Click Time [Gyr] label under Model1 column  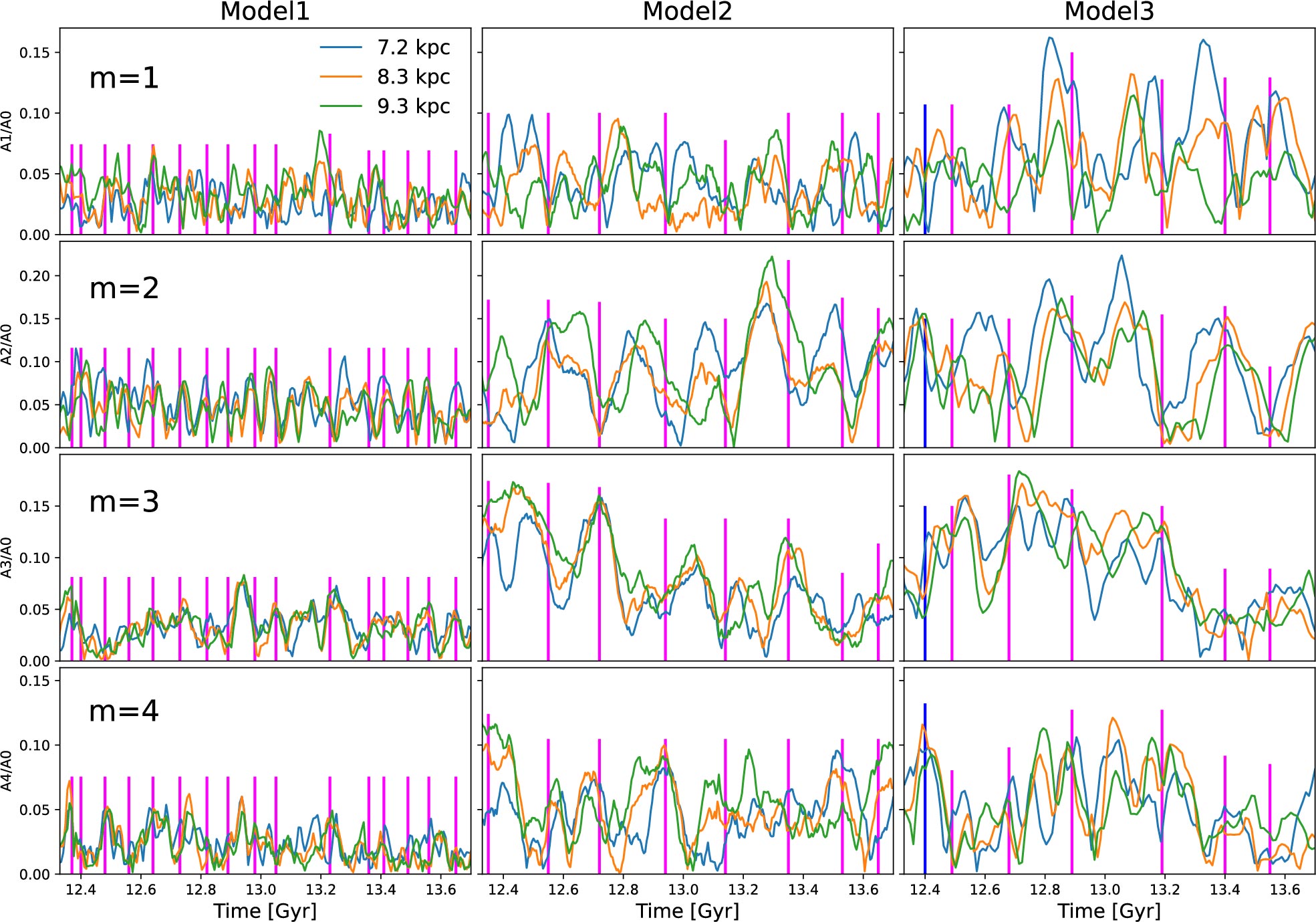pyautogui.click(x=265, y=911)
